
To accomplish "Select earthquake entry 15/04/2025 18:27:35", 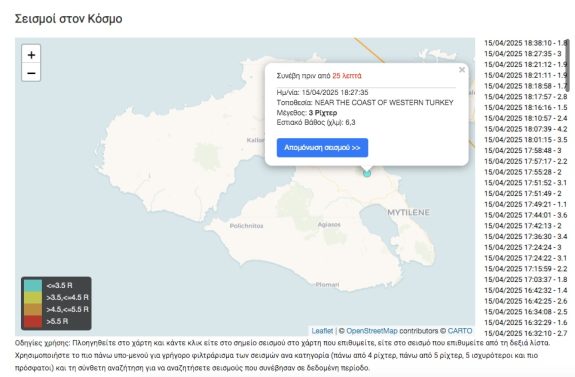I will tap(523, 54).
